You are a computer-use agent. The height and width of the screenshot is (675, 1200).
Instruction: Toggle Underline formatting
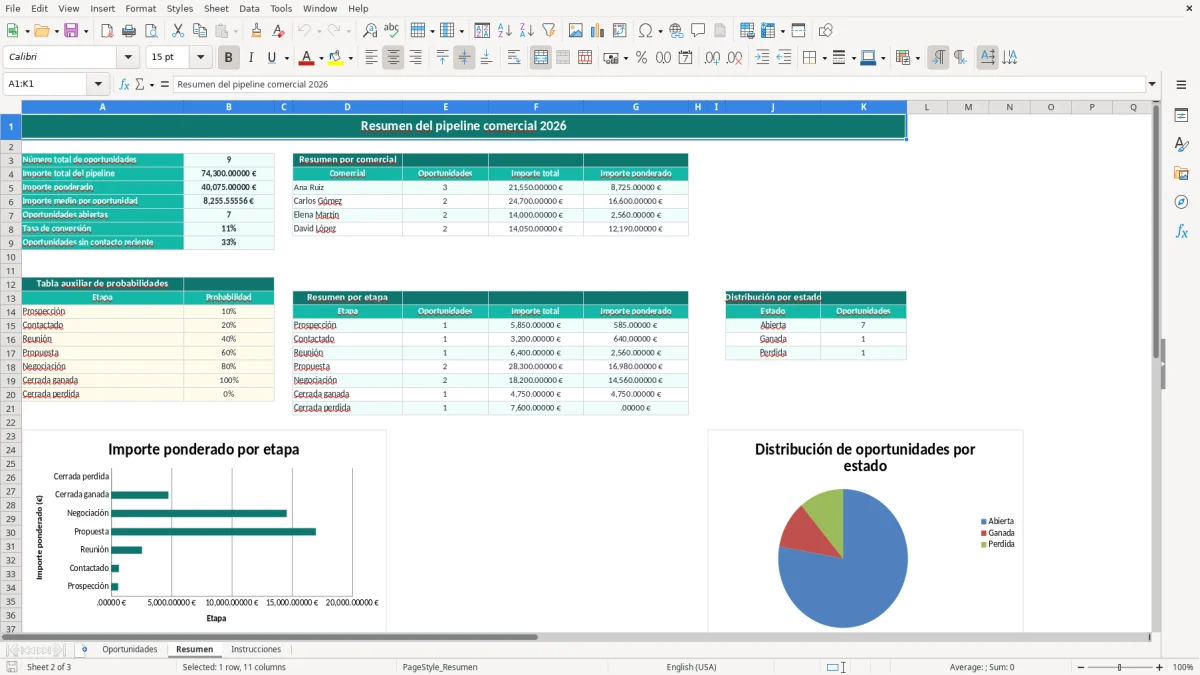(271, 58)
